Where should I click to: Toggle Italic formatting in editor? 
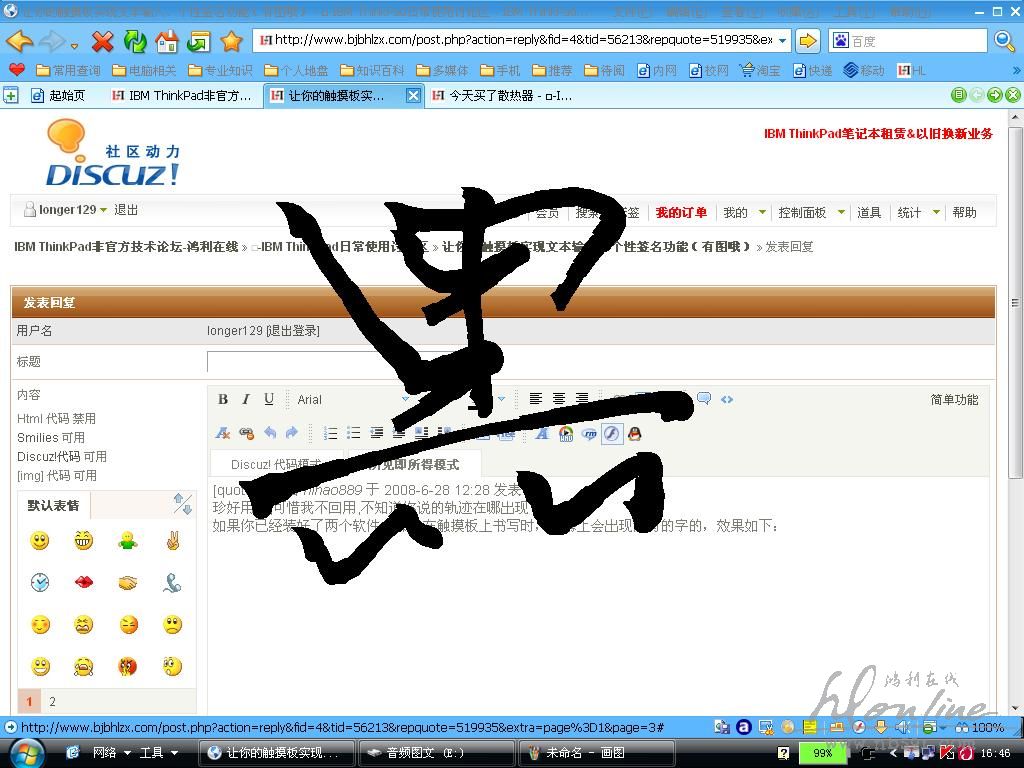246,399
